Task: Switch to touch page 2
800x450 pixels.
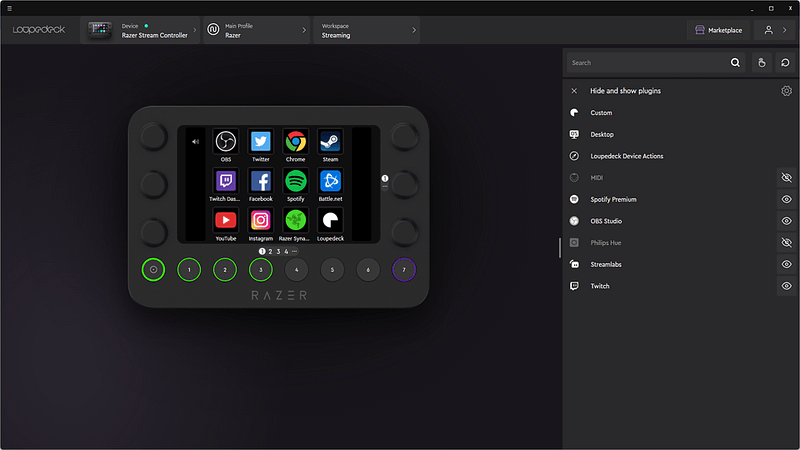Action: (x=270, y=251)
